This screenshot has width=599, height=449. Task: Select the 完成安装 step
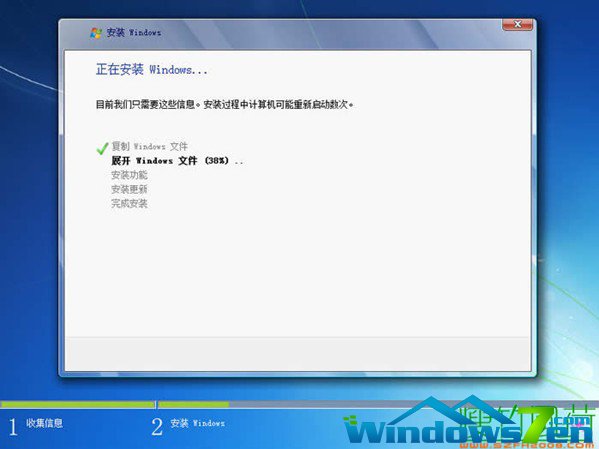pos(129,203)
